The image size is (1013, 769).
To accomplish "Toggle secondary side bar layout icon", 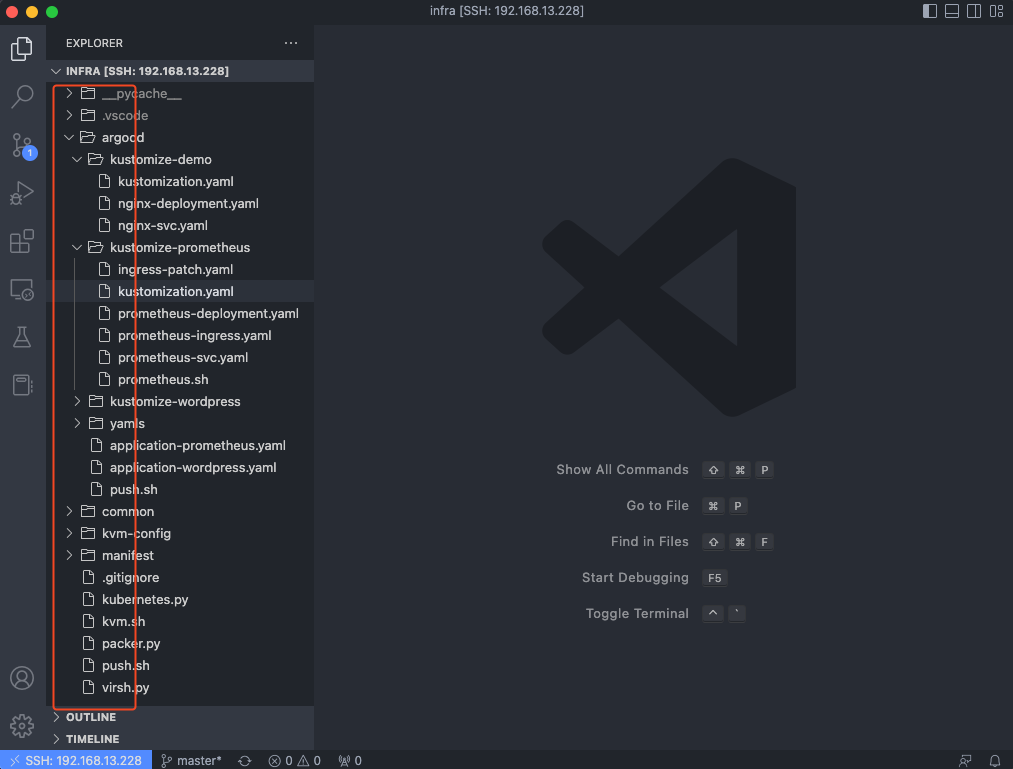I will coord(974,11).
